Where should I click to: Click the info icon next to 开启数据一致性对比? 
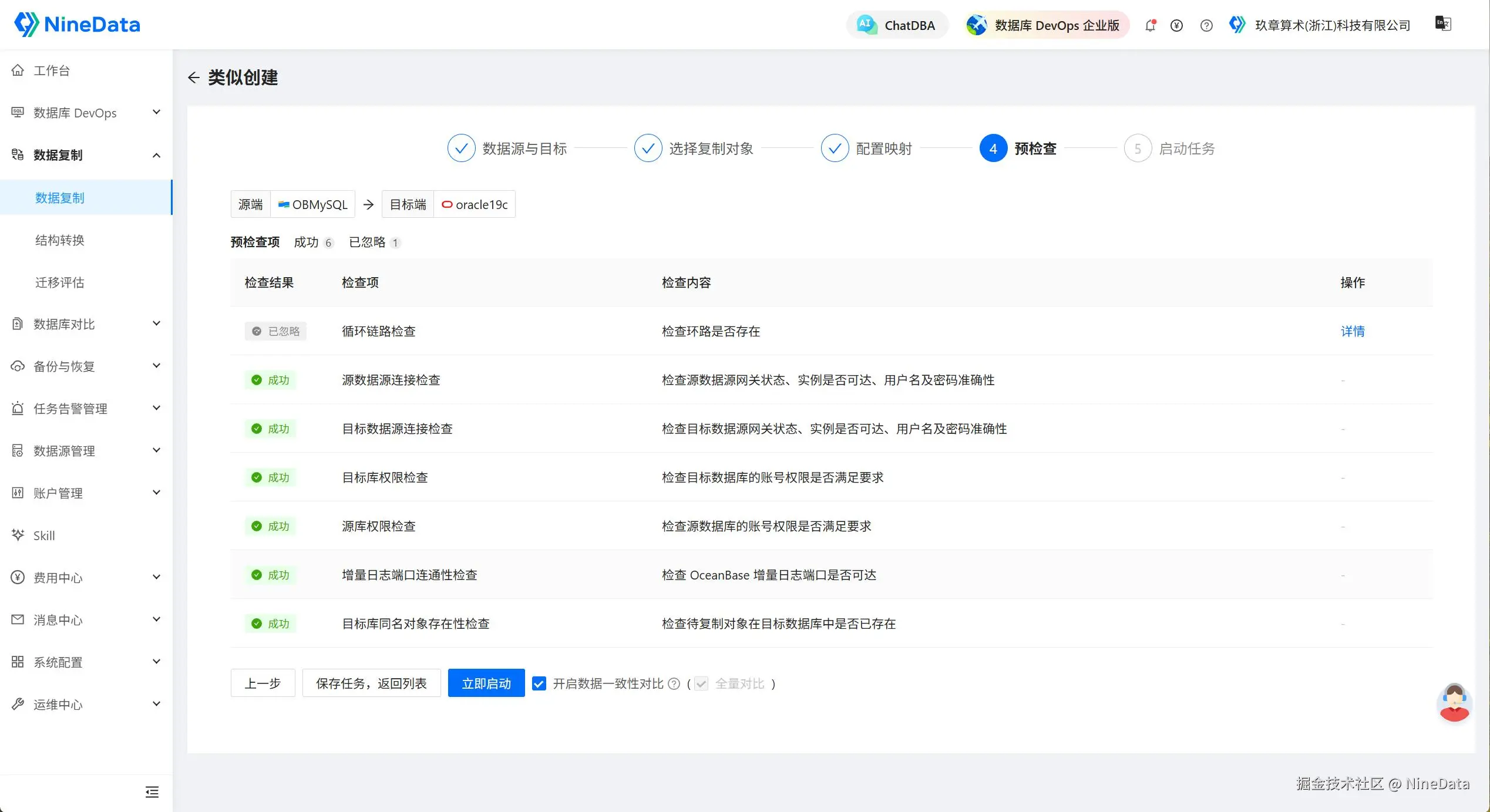tap(674, 683)
